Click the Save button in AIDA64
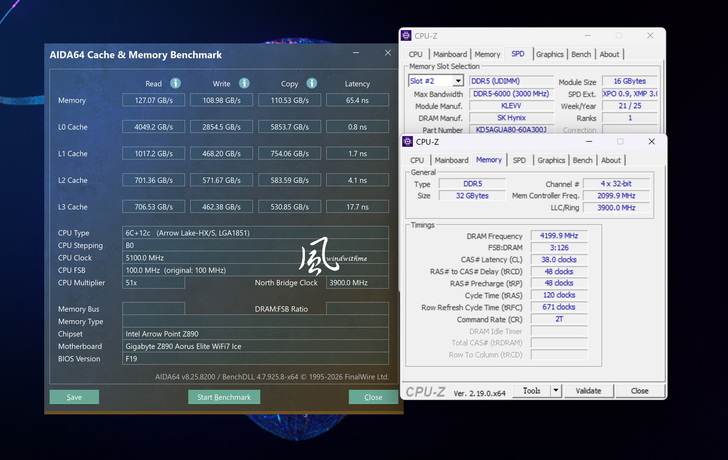Screen dimensions: 728x460 coord(74,397)
